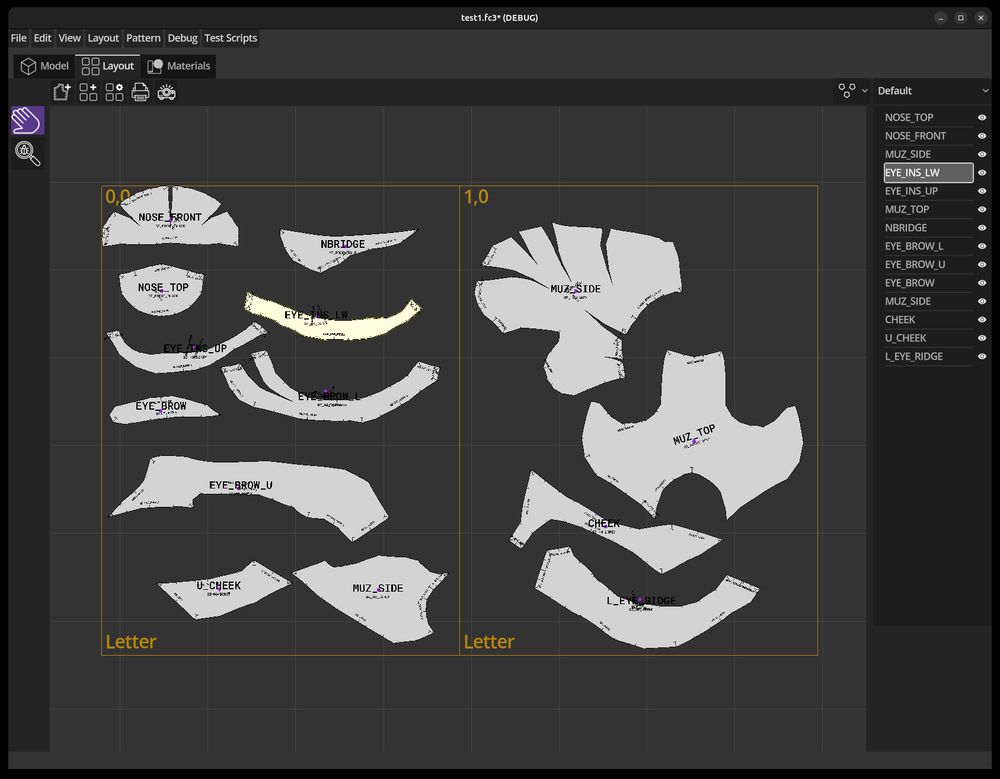Toggle the EYE_BROW row eye icon
This screenshot has width=1000, height=779.
click(x=982, y=283)
